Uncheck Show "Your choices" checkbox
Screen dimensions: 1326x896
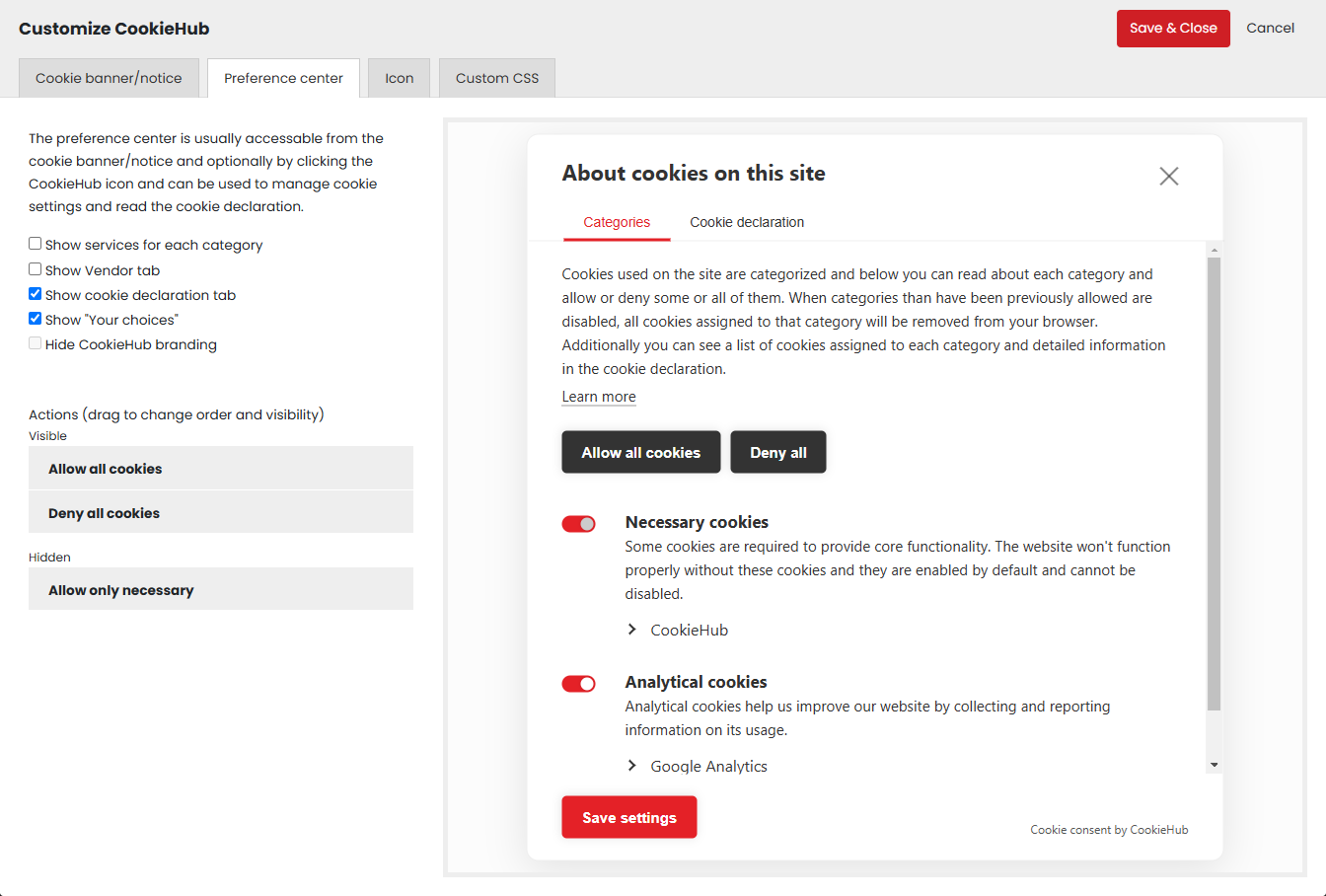coord(36,319)
